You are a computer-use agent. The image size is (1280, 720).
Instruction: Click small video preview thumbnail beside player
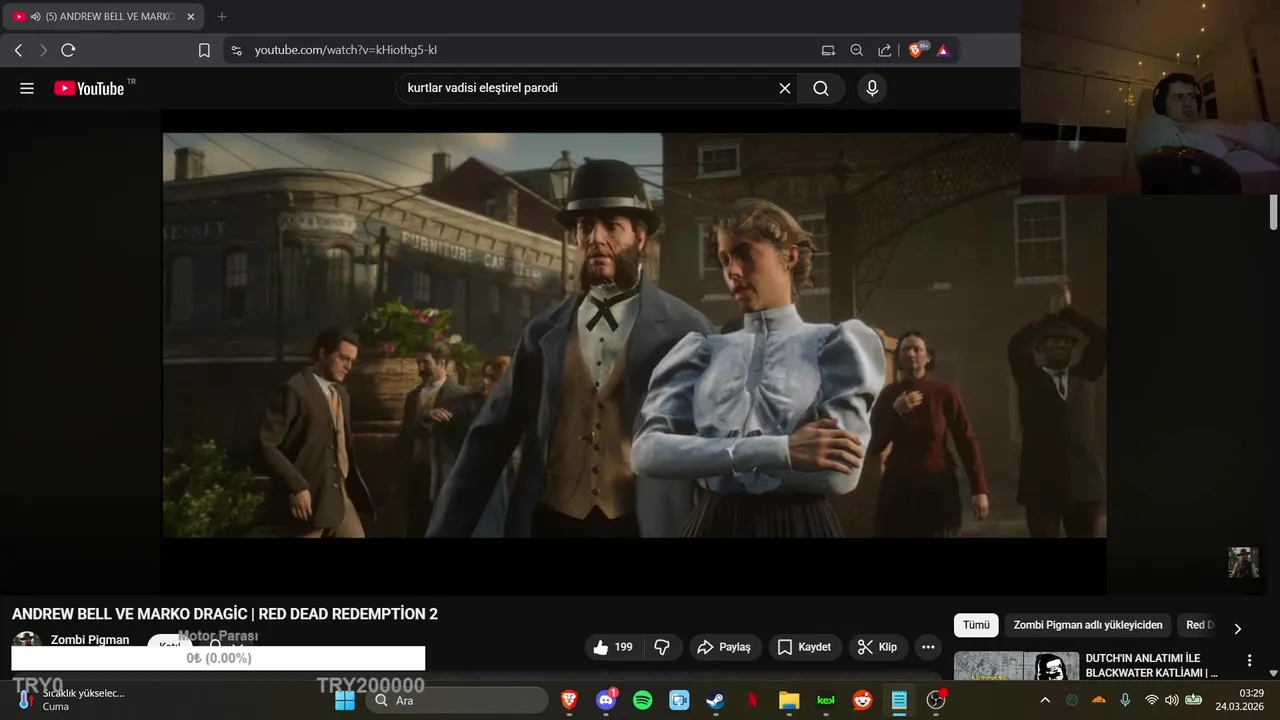coord(1243,562)
